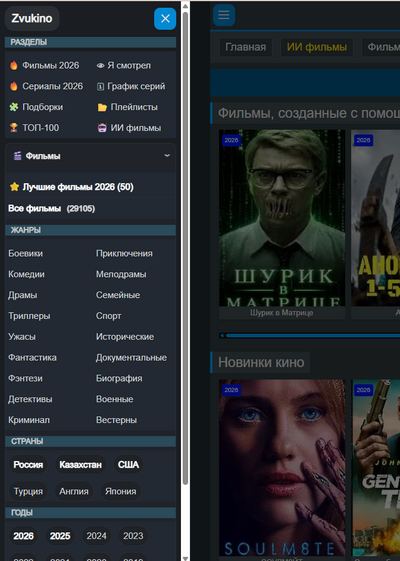Click the trophy icon beside ТОП-100

point(14,128)
